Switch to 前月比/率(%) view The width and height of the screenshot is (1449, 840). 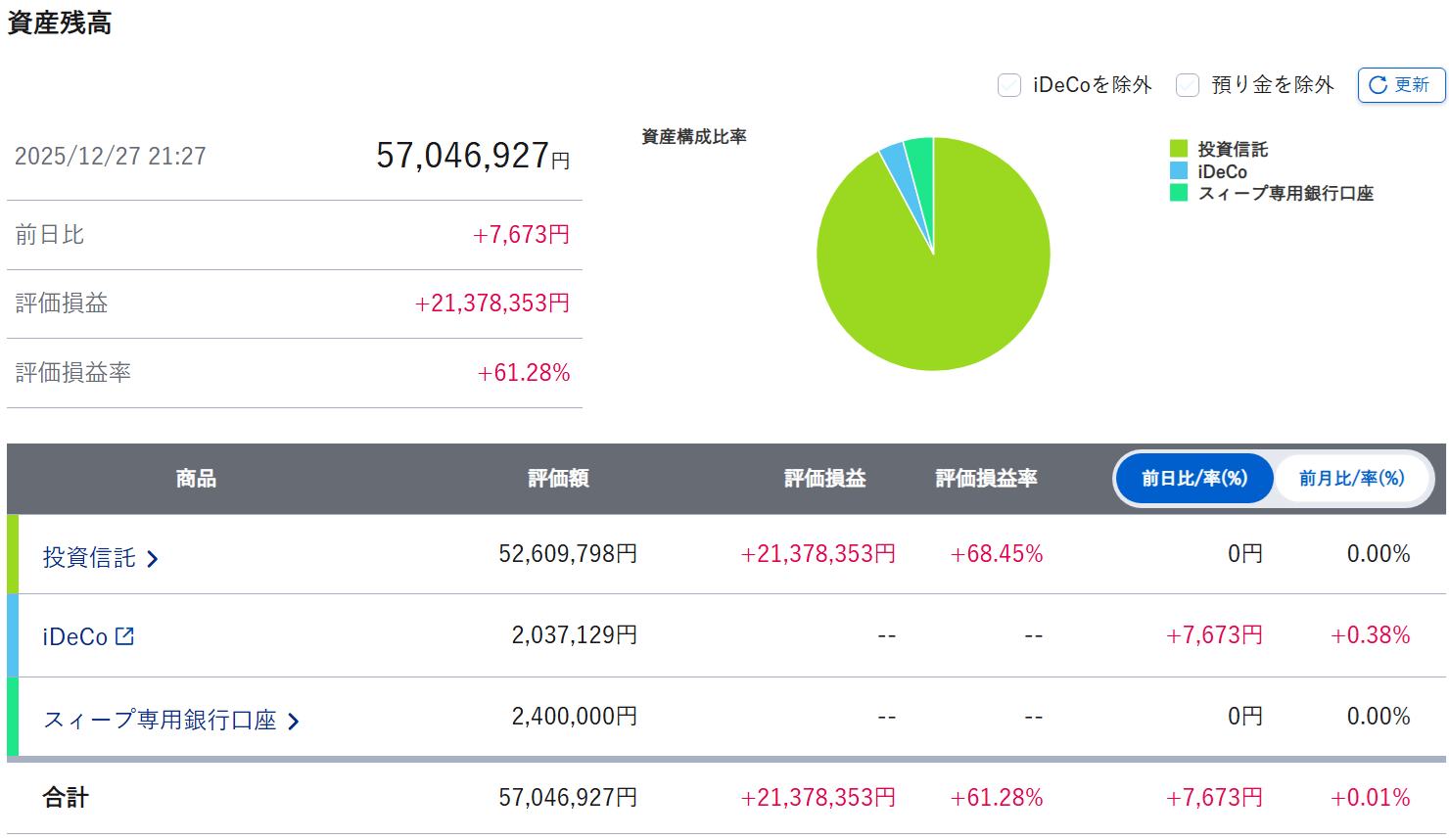coord(1351,479)
